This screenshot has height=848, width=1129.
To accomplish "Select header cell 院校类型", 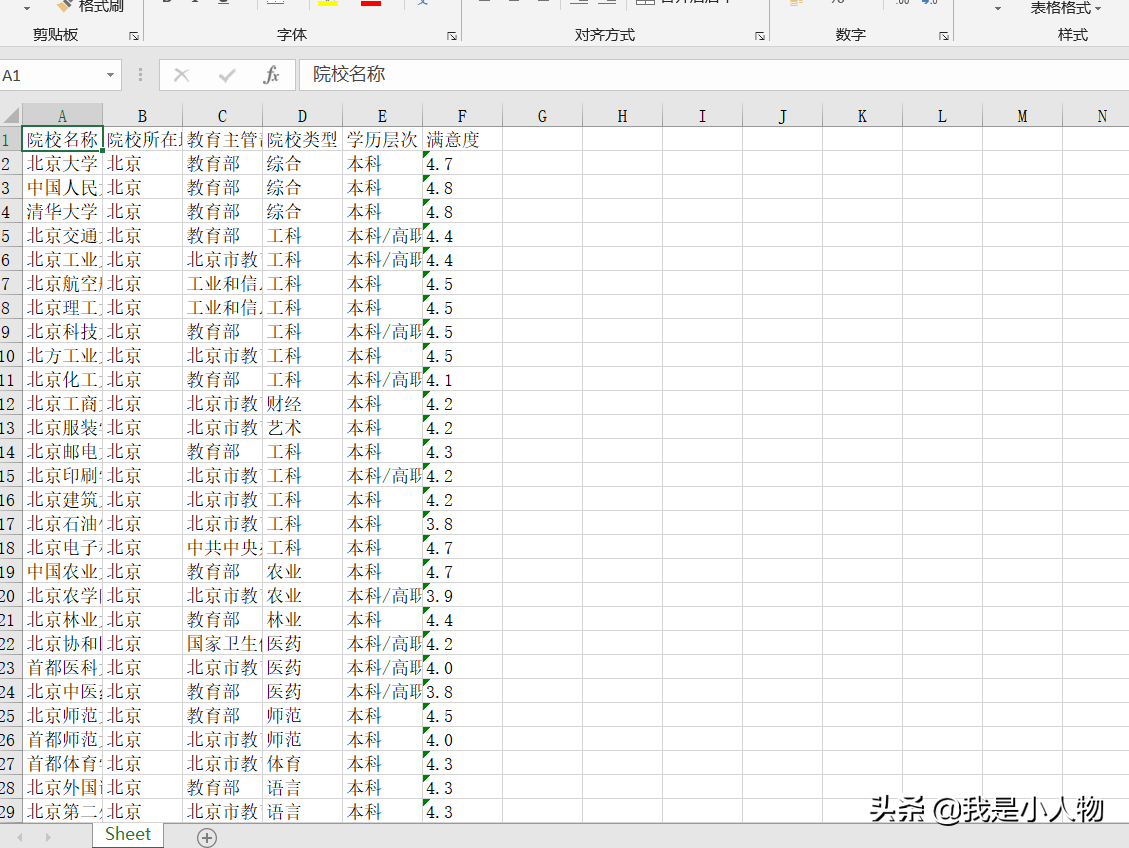I will pos(302,140).
